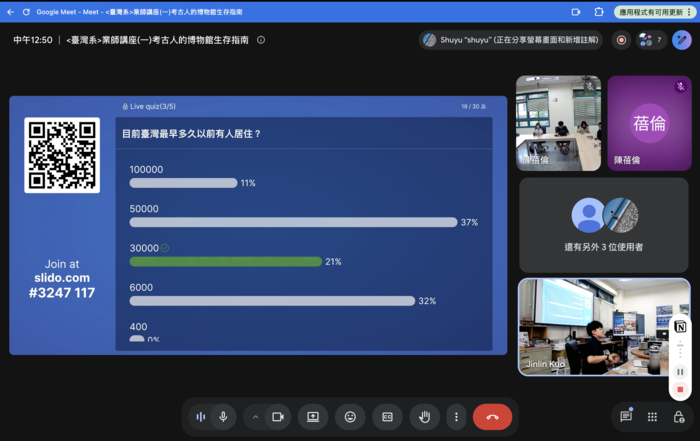Click the meeting title text in header
Screen dimensions: 700x441
click(157, 40)
